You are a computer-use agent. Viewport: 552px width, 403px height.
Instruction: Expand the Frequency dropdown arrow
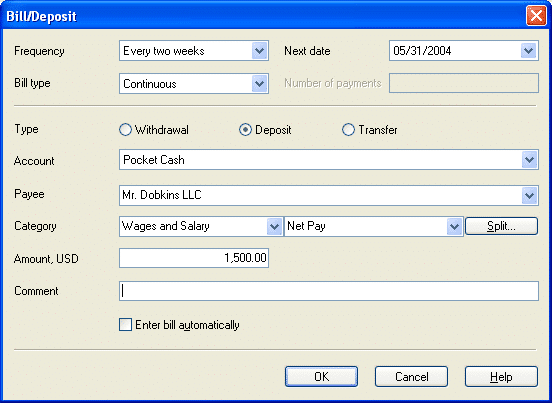[x=259, y=51]
